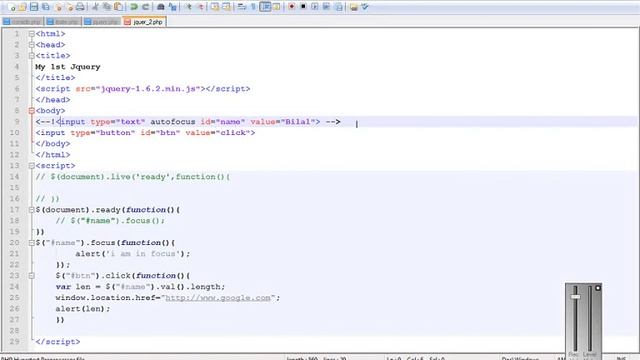Zoom in using the toolbar zoom-in icon
Screen dimensions: 640x360
coord(188,7)
